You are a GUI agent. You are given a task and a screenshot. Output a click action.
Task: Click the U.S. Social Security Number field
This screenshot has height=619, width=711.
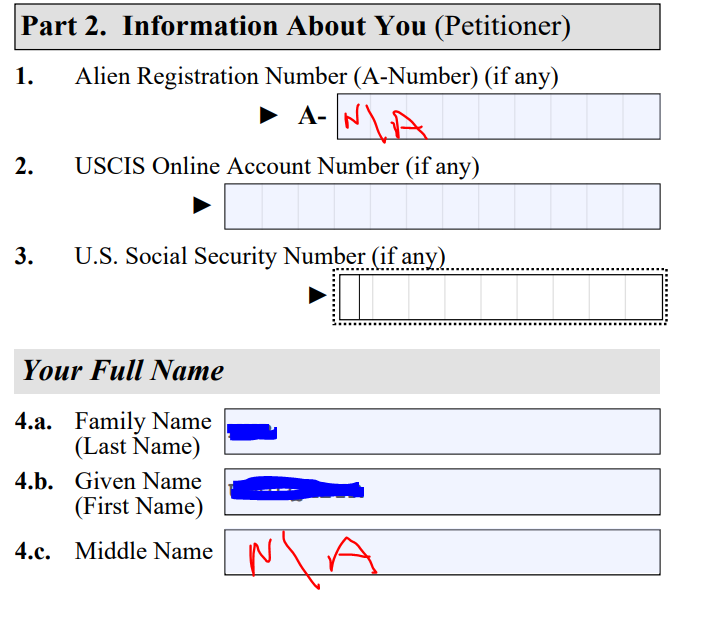(x=501, y=297)
